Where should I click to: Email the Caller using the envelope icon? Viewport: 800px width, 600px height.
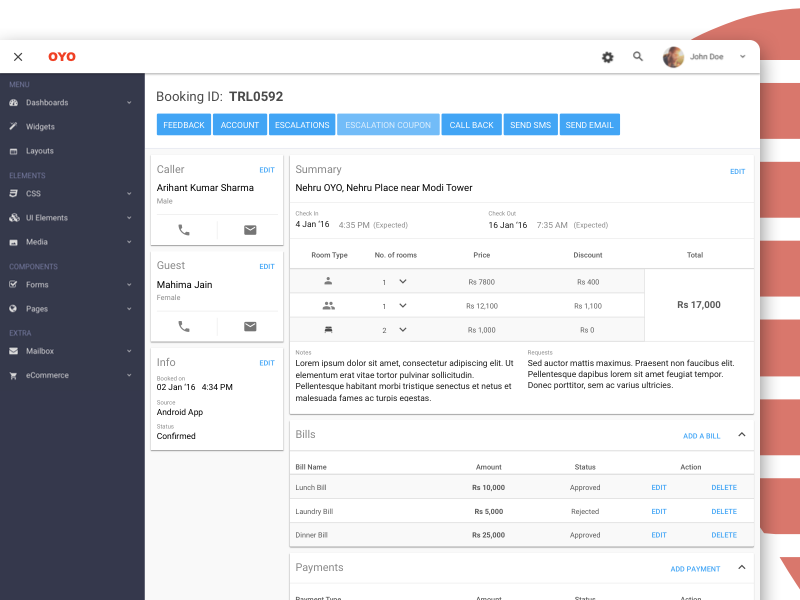pos(250,230)
